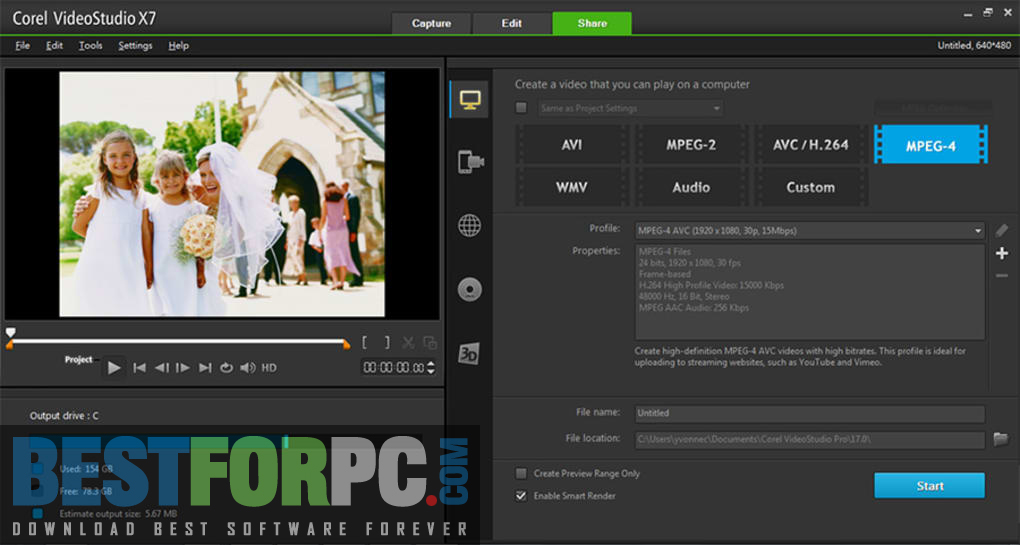Screen dimensions: 1020x545
Task: Remove profile with the minus icon
Action: [x=1002, y=276]
